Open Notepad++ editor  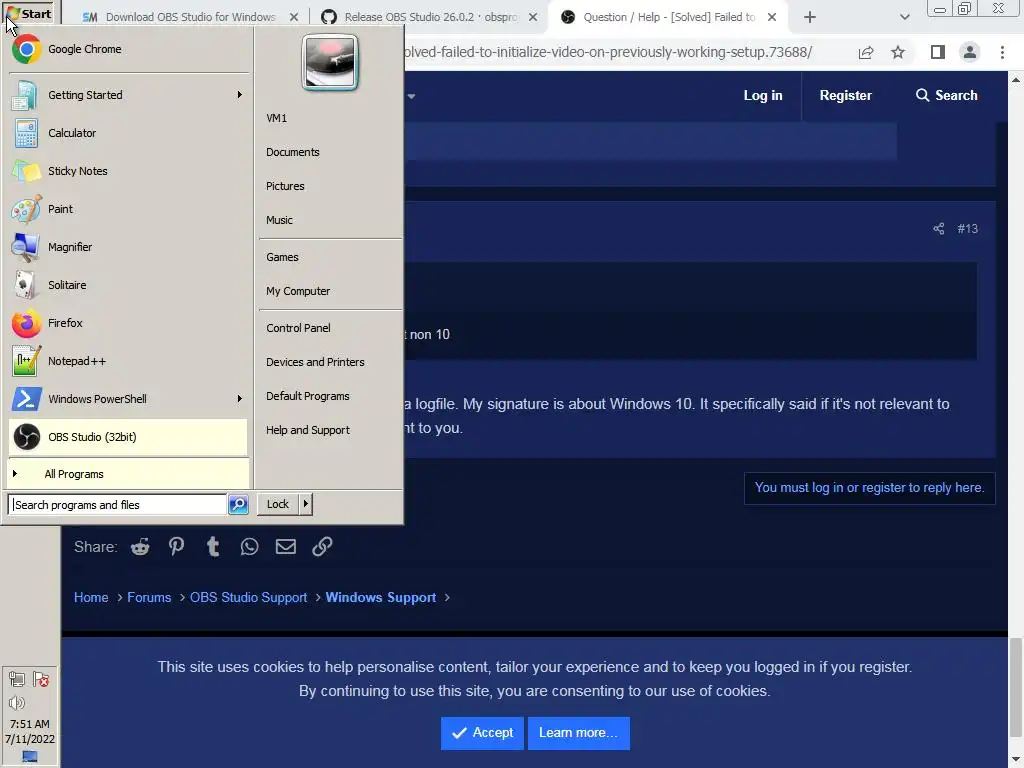(x=128, y=361)
